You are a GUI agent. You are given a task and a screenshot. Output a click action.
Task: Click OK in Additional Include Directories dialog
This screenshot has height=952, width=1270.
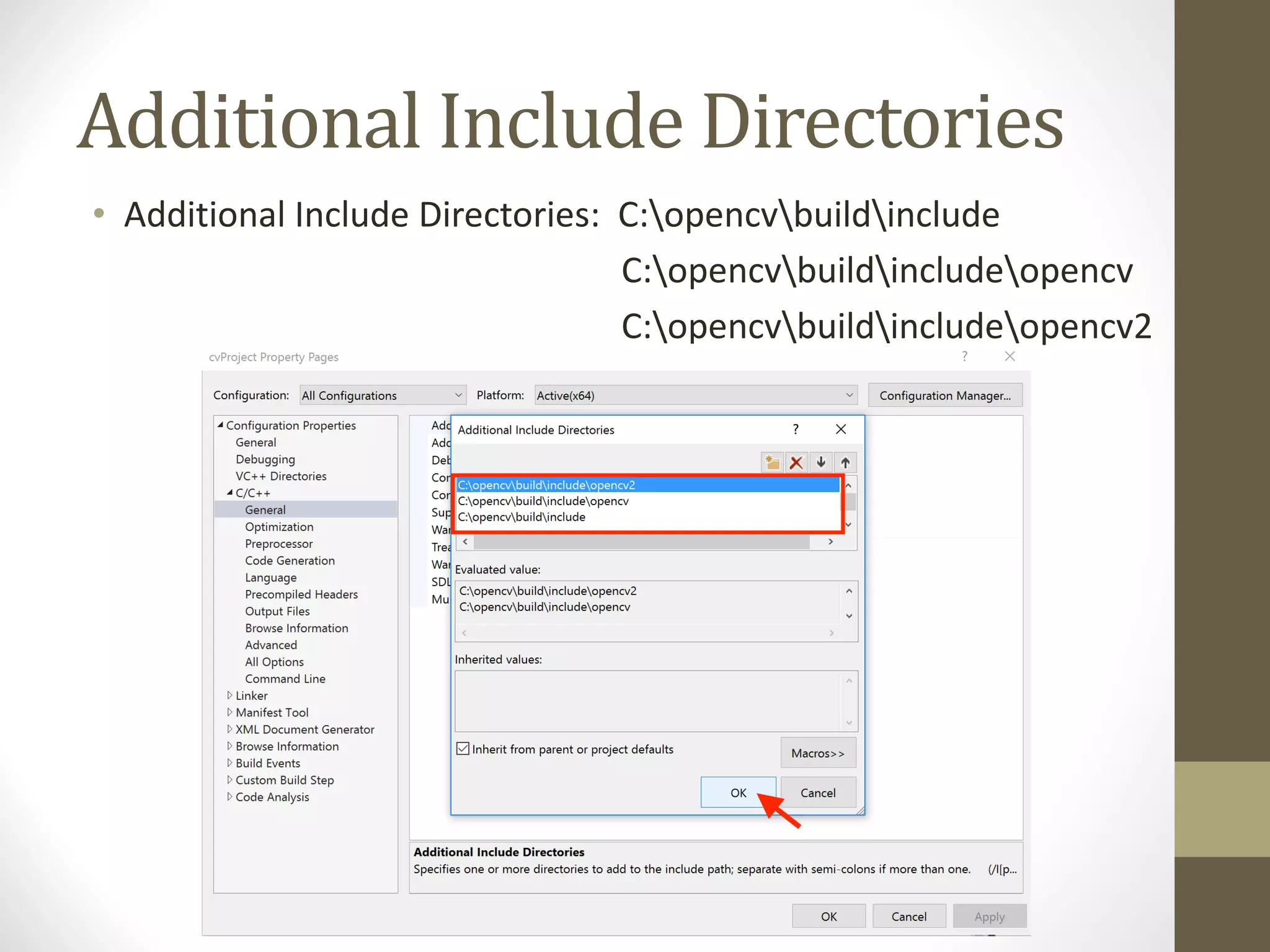pos(738,793)
